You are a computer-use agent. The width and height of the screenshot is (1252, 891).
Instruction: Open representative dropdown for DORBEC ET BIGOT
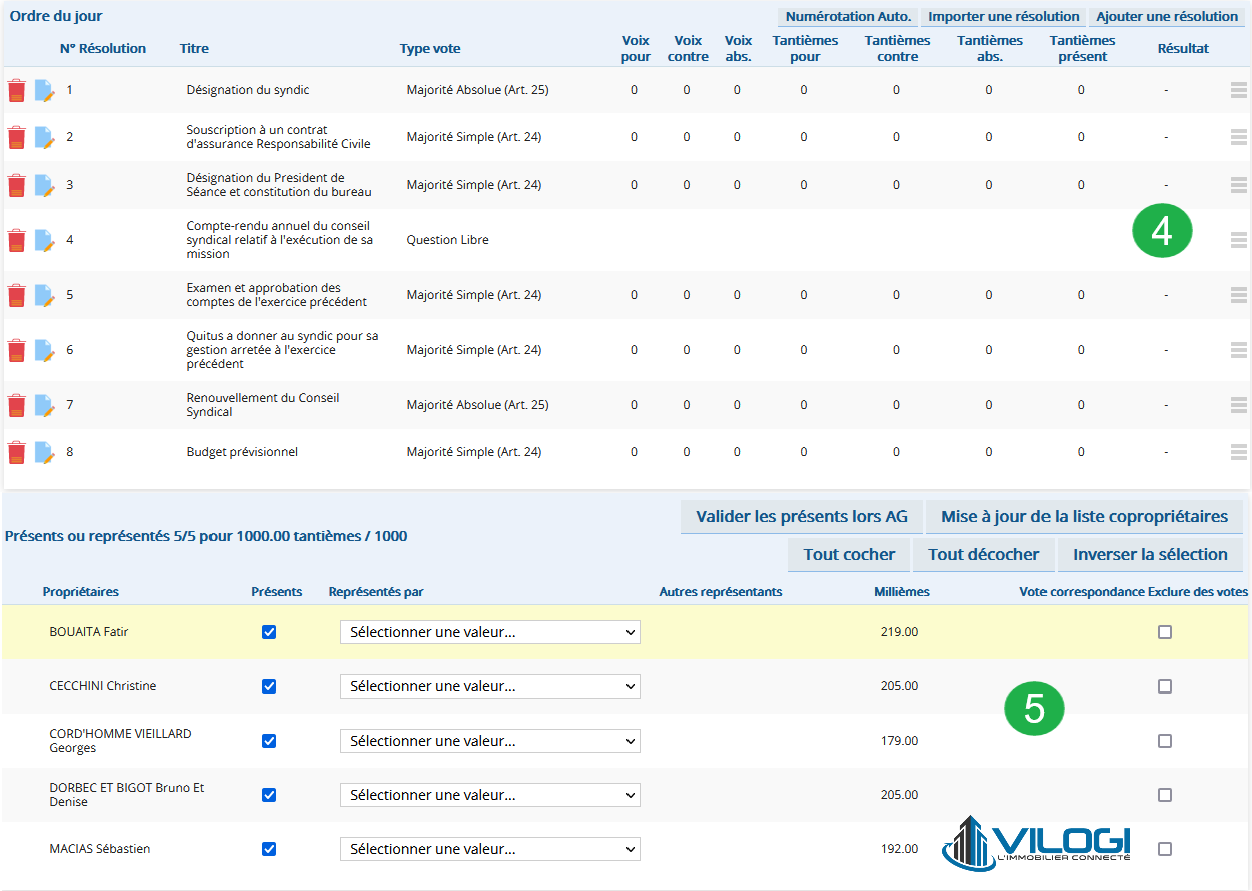tap(490, 795)
